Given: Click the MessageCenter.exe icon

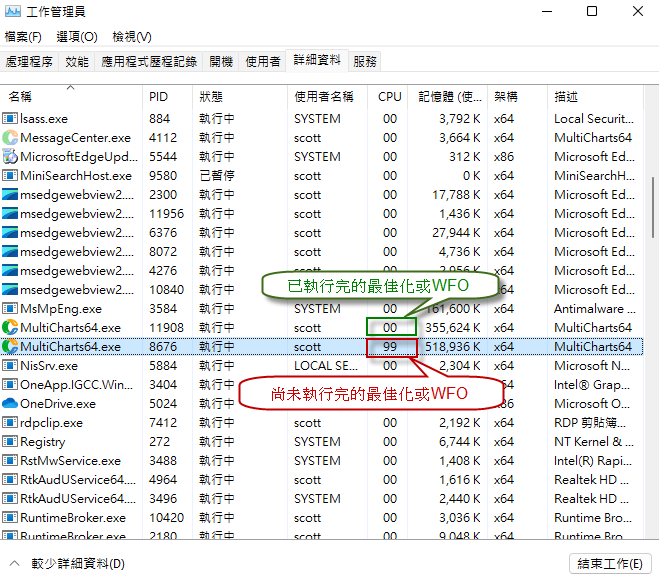Looking at the screenshot, I should 10,137.
